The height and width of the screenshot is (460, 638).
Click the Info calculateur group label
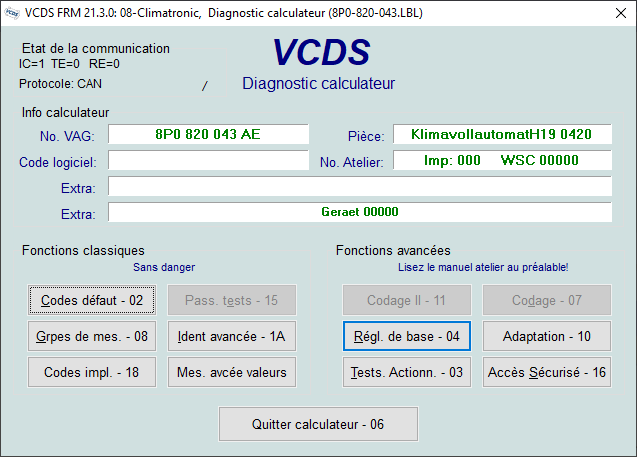pyautogui.click(x=66, y=113)
